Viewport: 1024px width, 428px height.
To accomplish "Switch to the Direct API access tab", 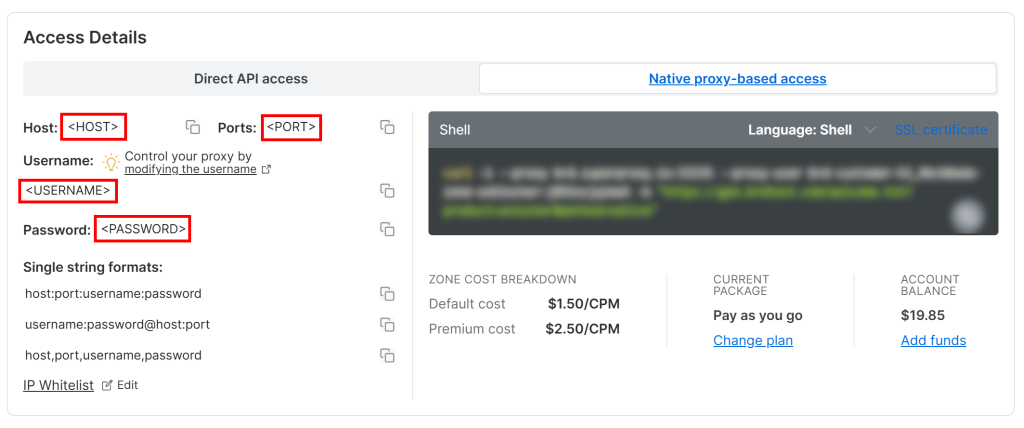I will point(250,78).
